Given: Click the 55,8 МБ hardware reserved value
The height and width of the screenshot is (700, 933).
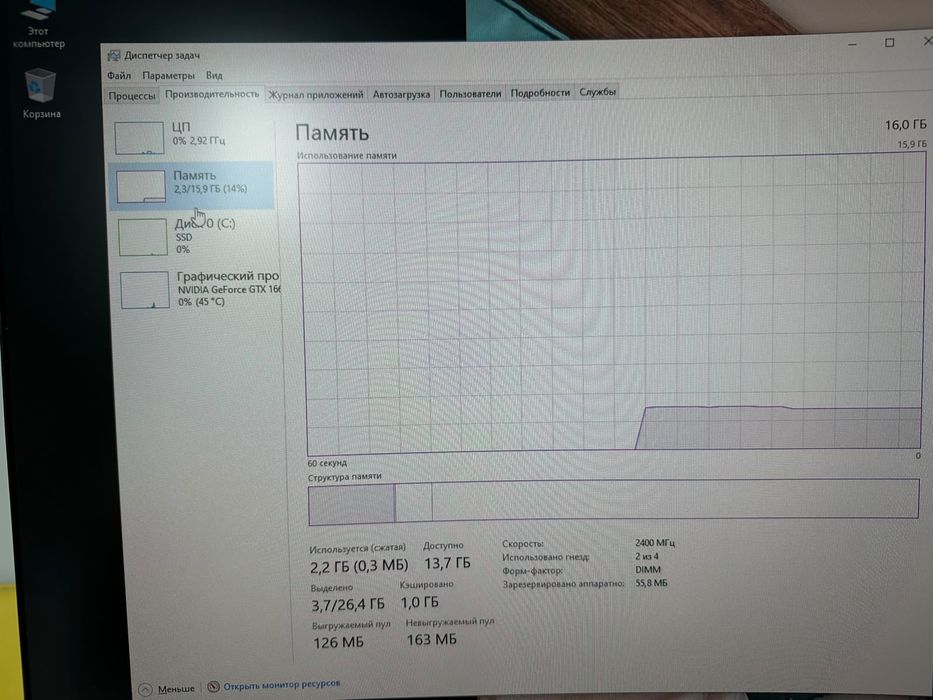Looking at the screenshot, I should tap(652, 583).
